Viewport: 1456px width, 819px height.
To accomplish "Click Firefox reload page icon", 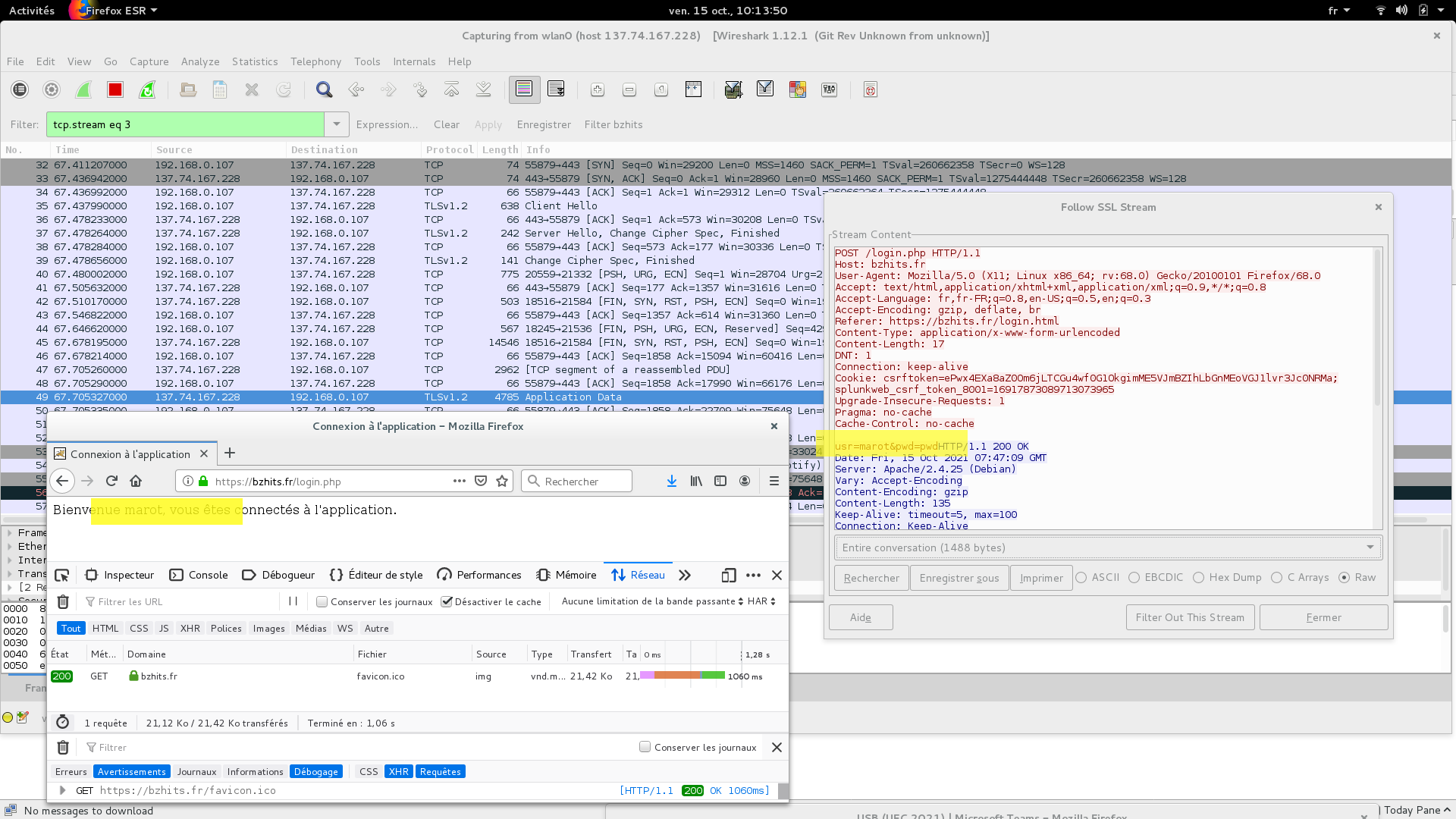I will pyautogui.click(x=111, y=481).
